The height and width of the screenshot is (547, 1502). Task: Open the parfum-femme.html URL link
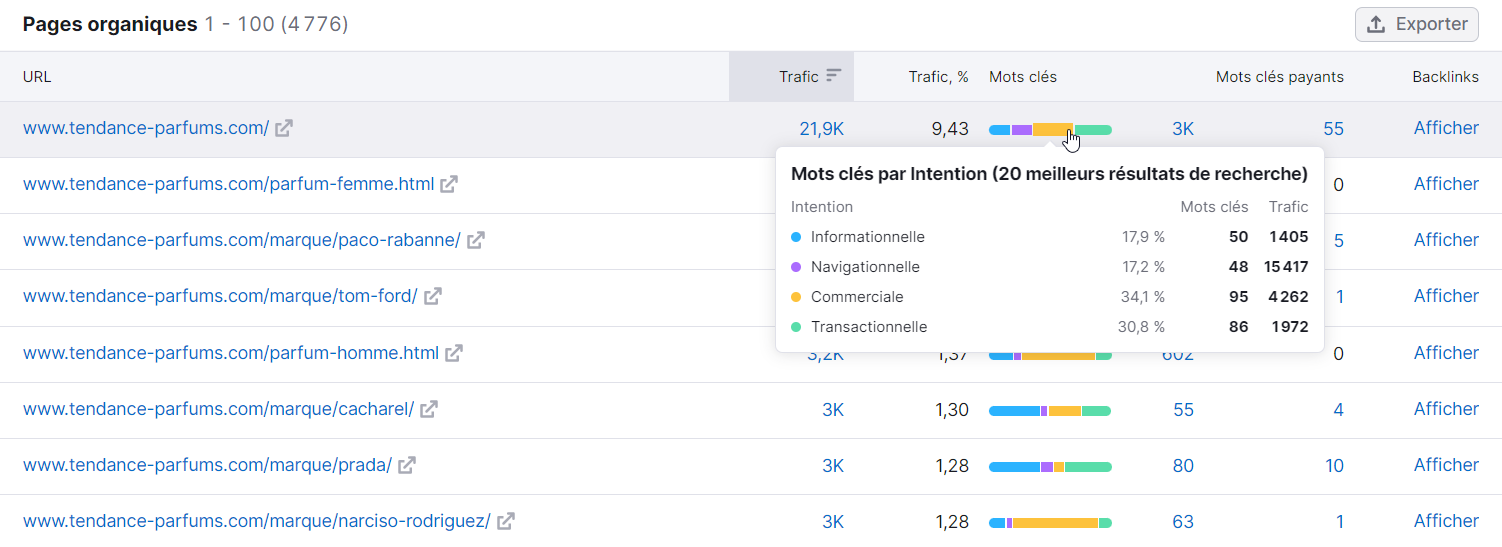[x=229, y=184]
